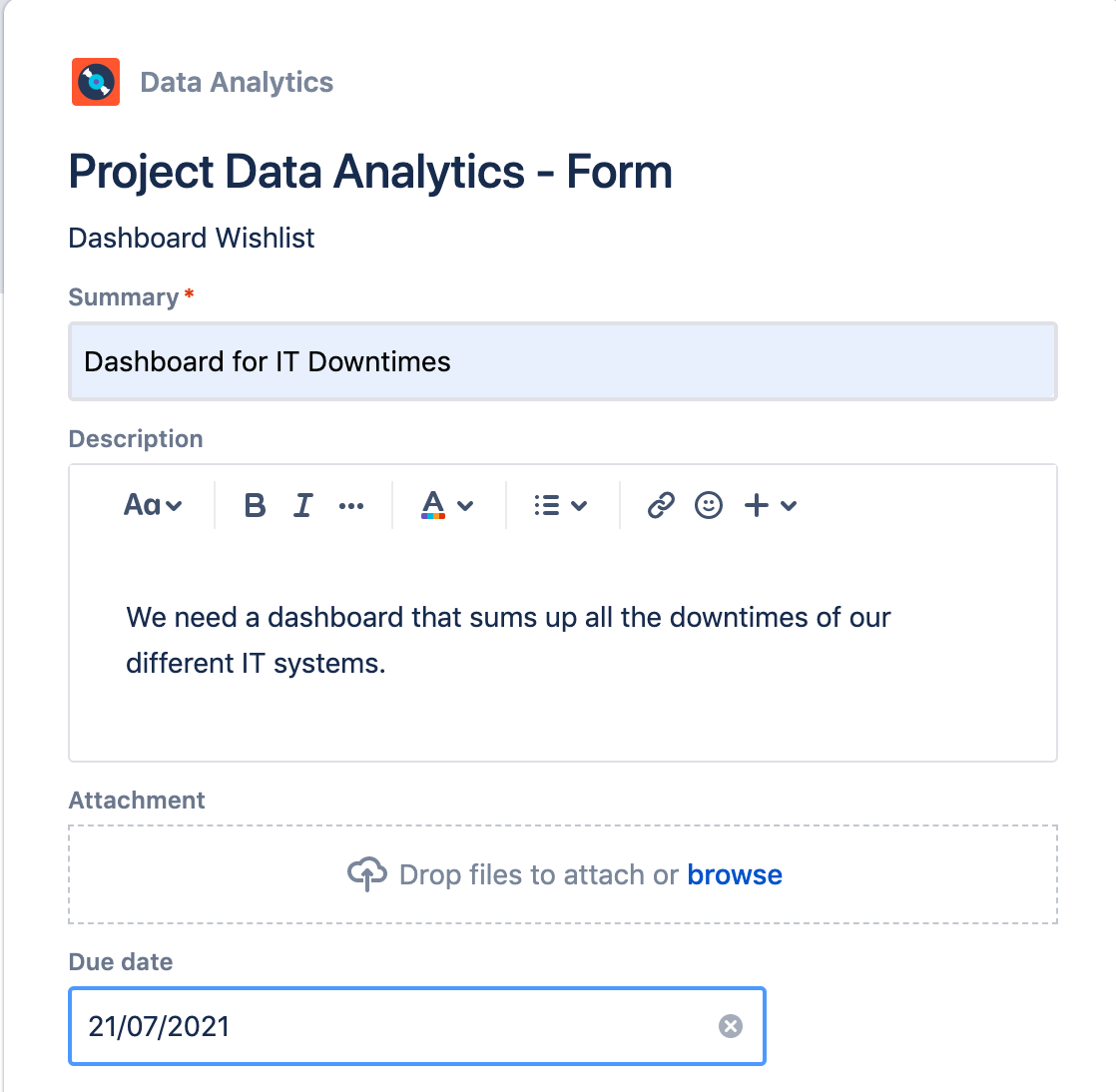Expand the list options chevron
Viewport: 1116px width, 1092px height.
click(x=579, y=506)
